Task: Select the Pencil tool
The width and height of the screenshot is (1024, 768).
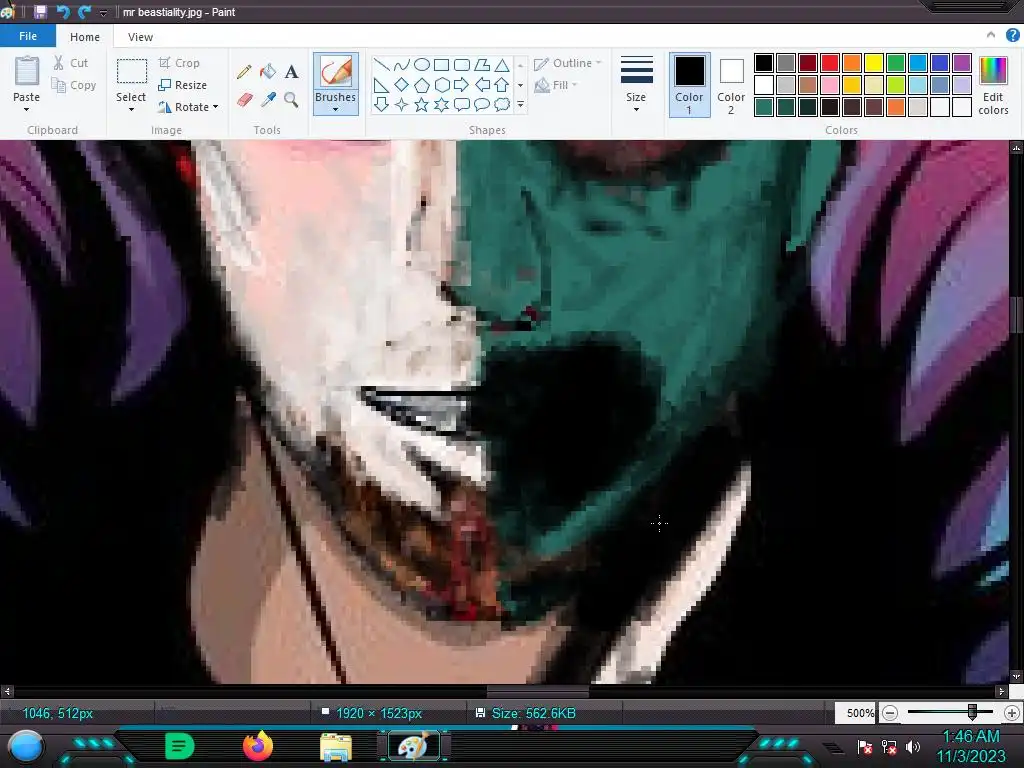Action: [244, 71]
